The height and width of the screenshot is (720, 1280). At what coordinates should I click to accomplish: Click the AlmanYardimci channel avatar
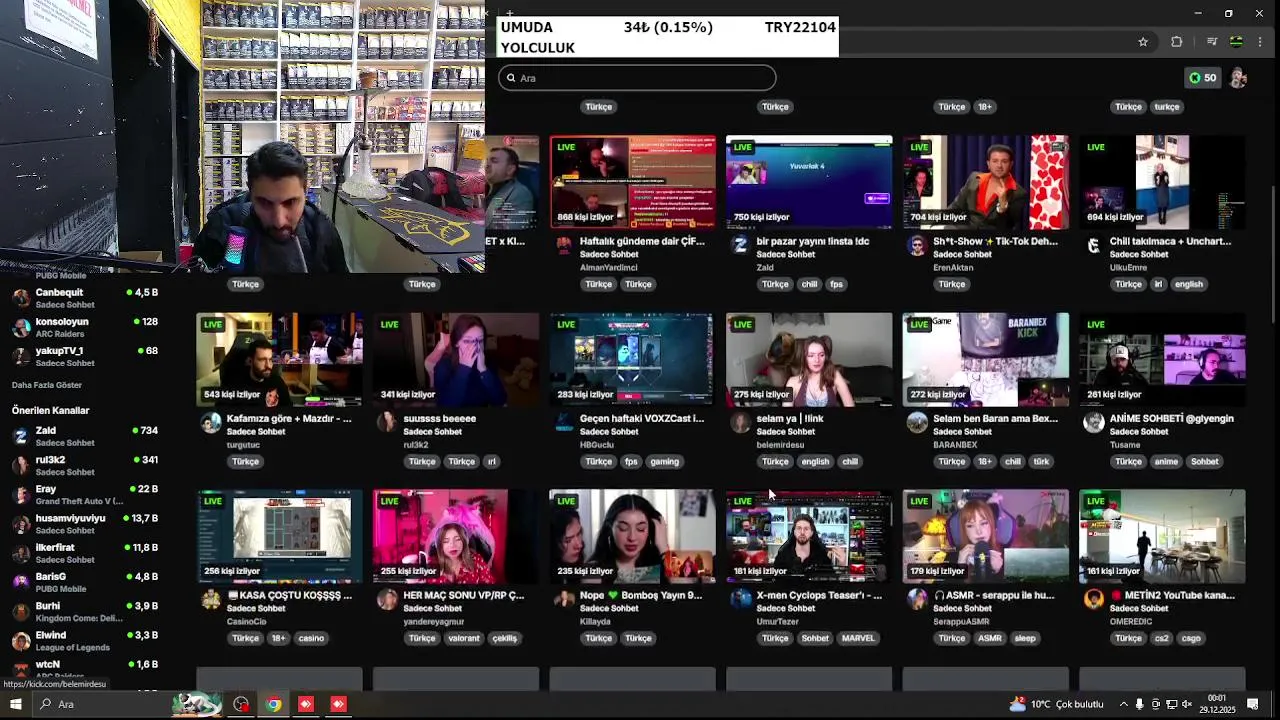coord(564,245)
